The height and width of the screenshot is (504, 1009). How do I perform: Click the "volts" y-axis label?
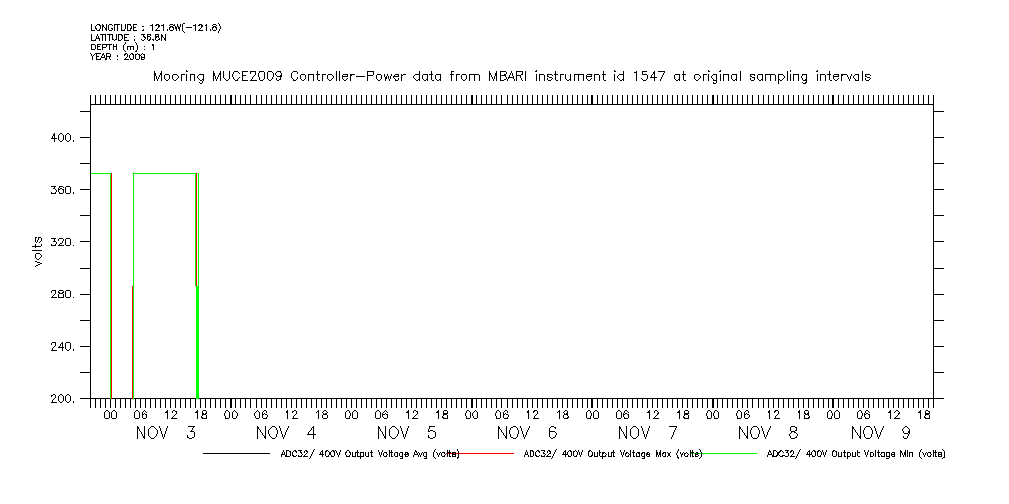pos(38,250)
